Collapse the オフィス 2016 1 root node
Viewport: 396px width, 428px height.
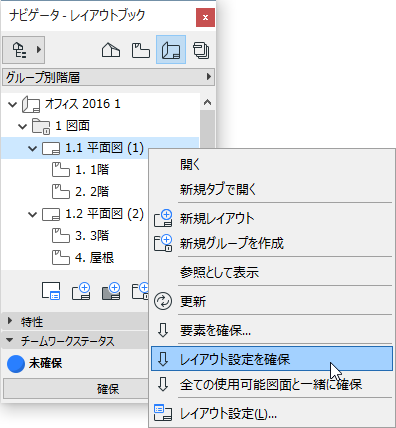pos(12,104)
